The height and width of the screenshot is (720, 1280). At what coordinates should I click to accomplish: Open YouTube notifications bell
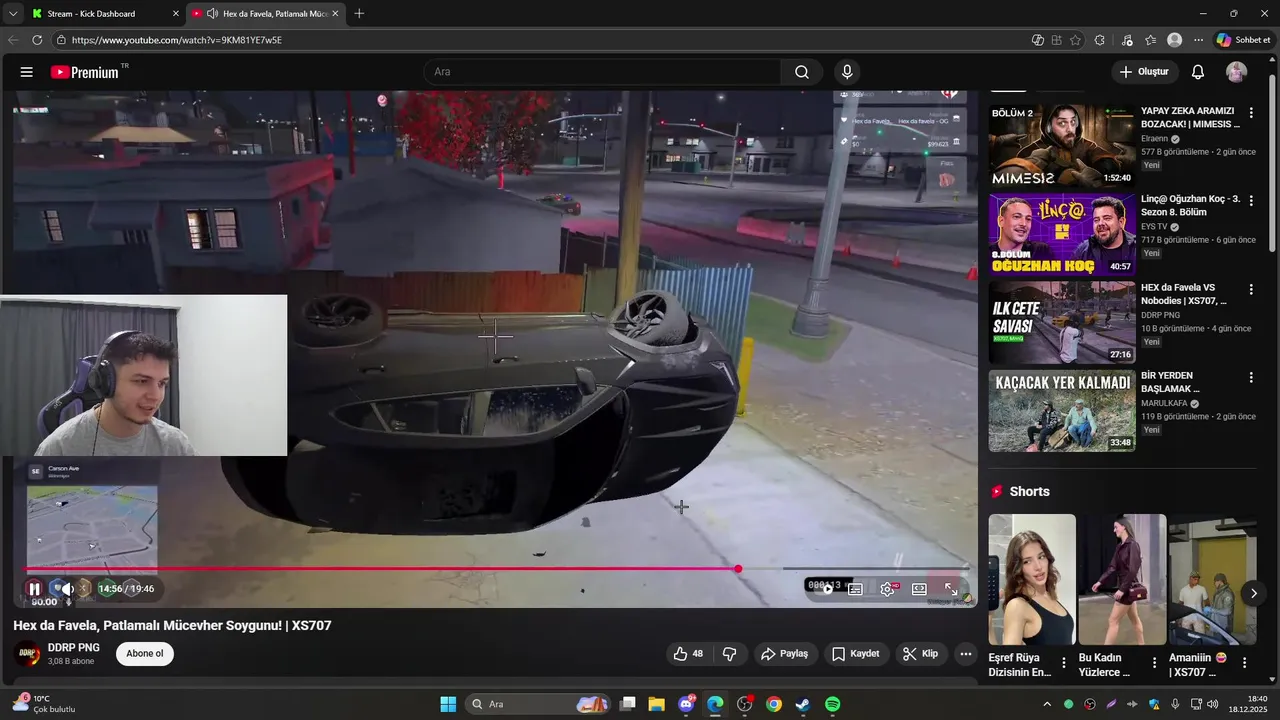[x=1198, y=72]
